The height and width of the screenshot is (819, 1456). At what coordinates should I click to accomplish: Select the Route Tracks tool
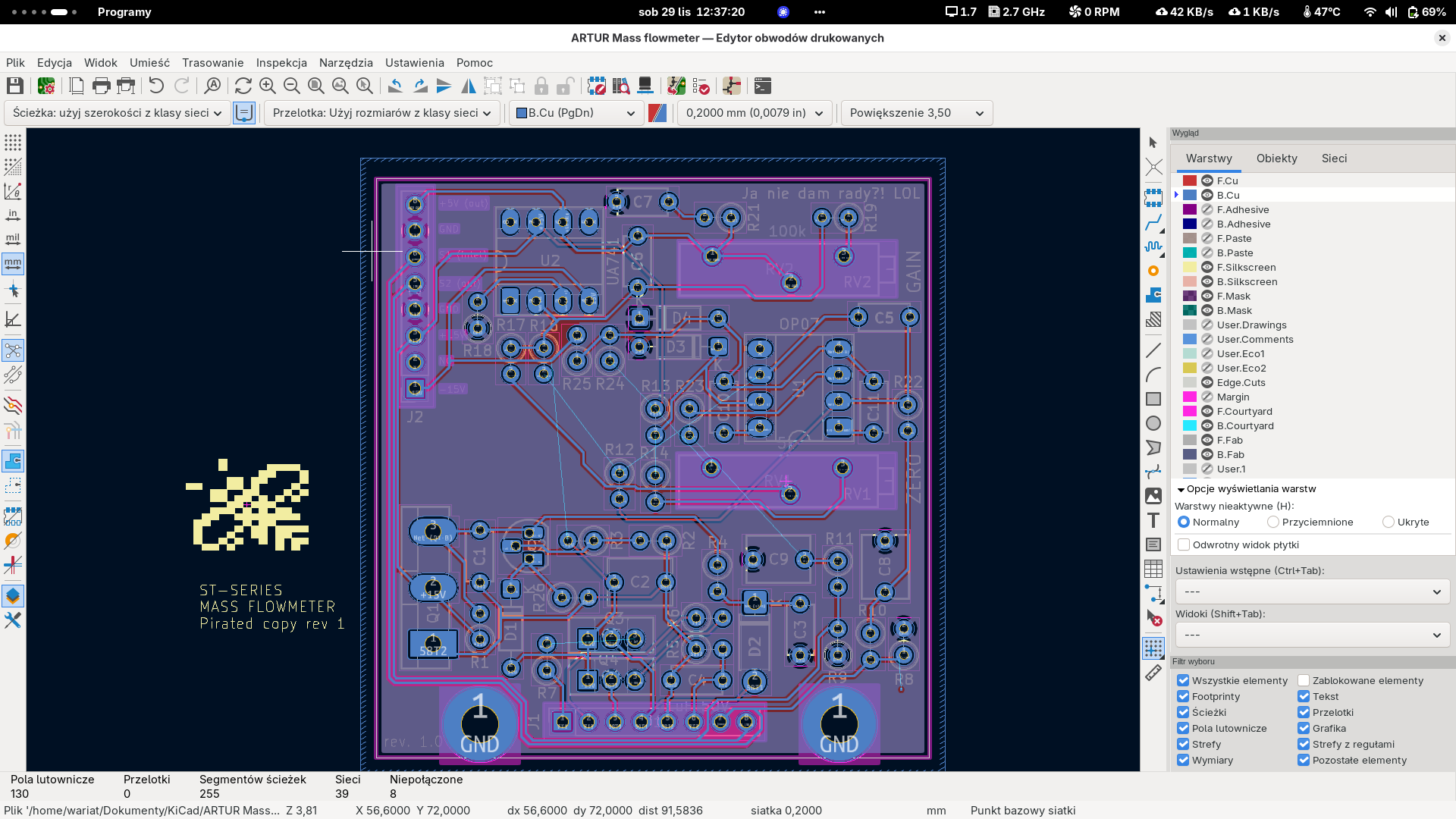pos(1153,222)
